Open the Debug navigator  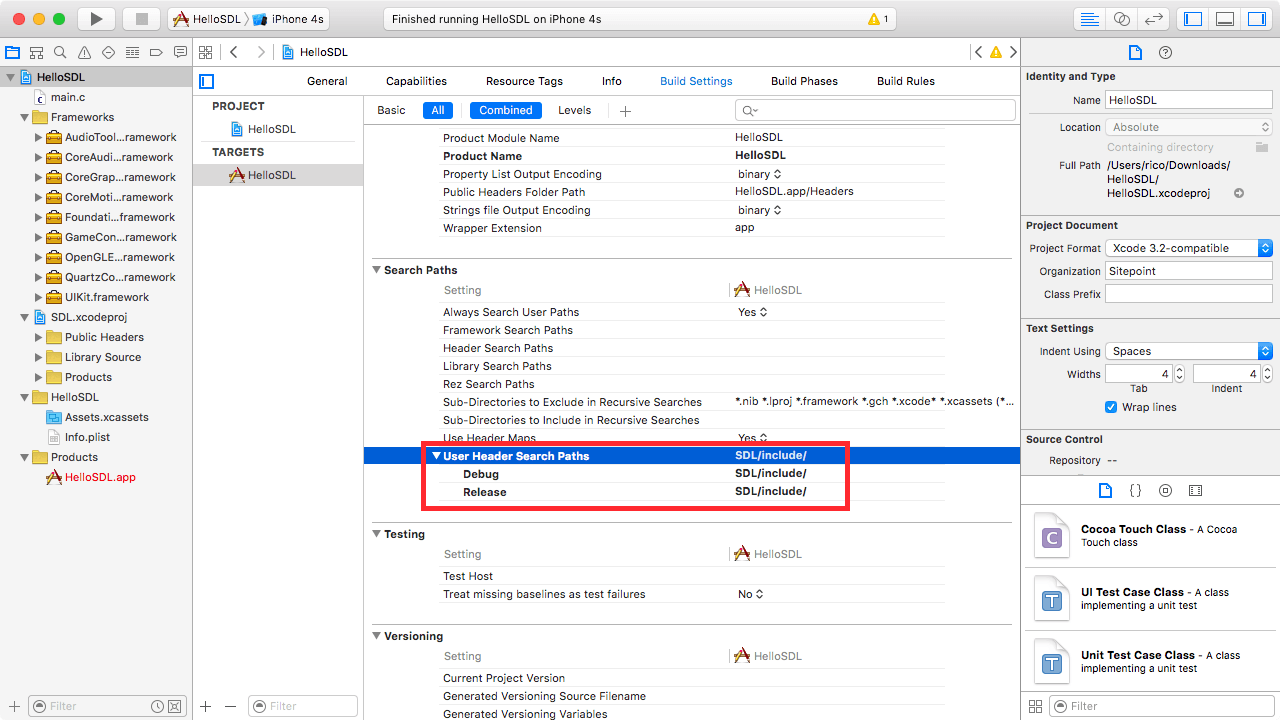(x=133, y=52)
